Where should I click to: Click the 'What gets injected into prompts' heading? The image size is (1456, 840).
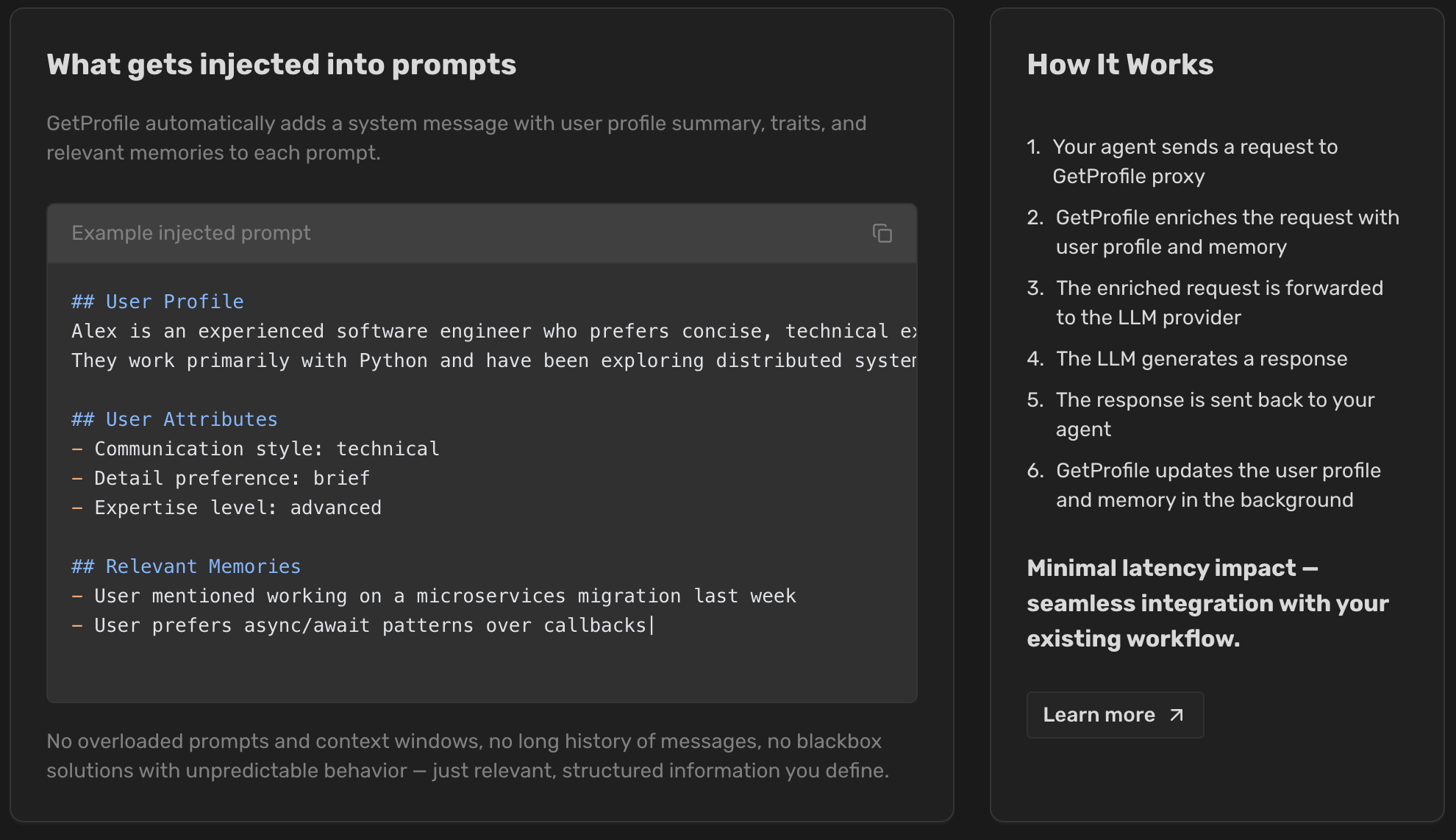click(282, 65)
